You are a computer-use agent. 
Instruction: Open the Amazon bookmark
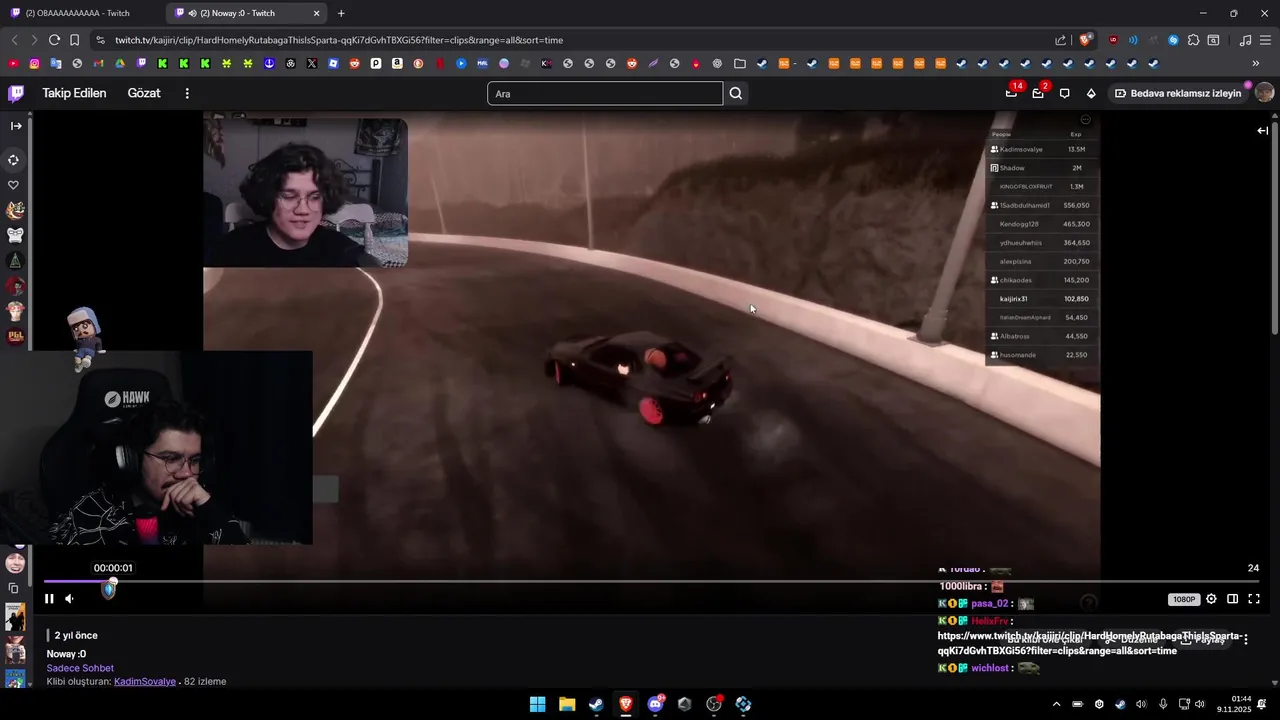pyautogui.click(x=397, y=63)
